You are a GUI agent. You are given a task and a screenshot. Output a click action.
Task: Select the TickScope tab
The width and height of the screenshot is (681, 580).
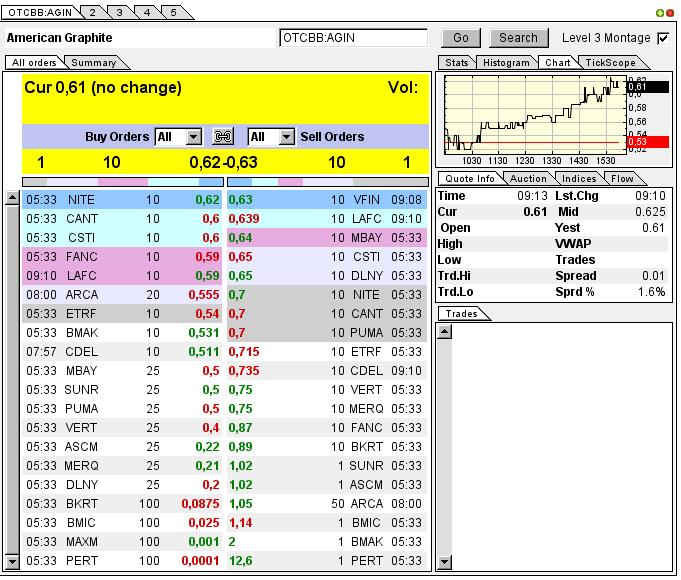click(x=609, y=63)
